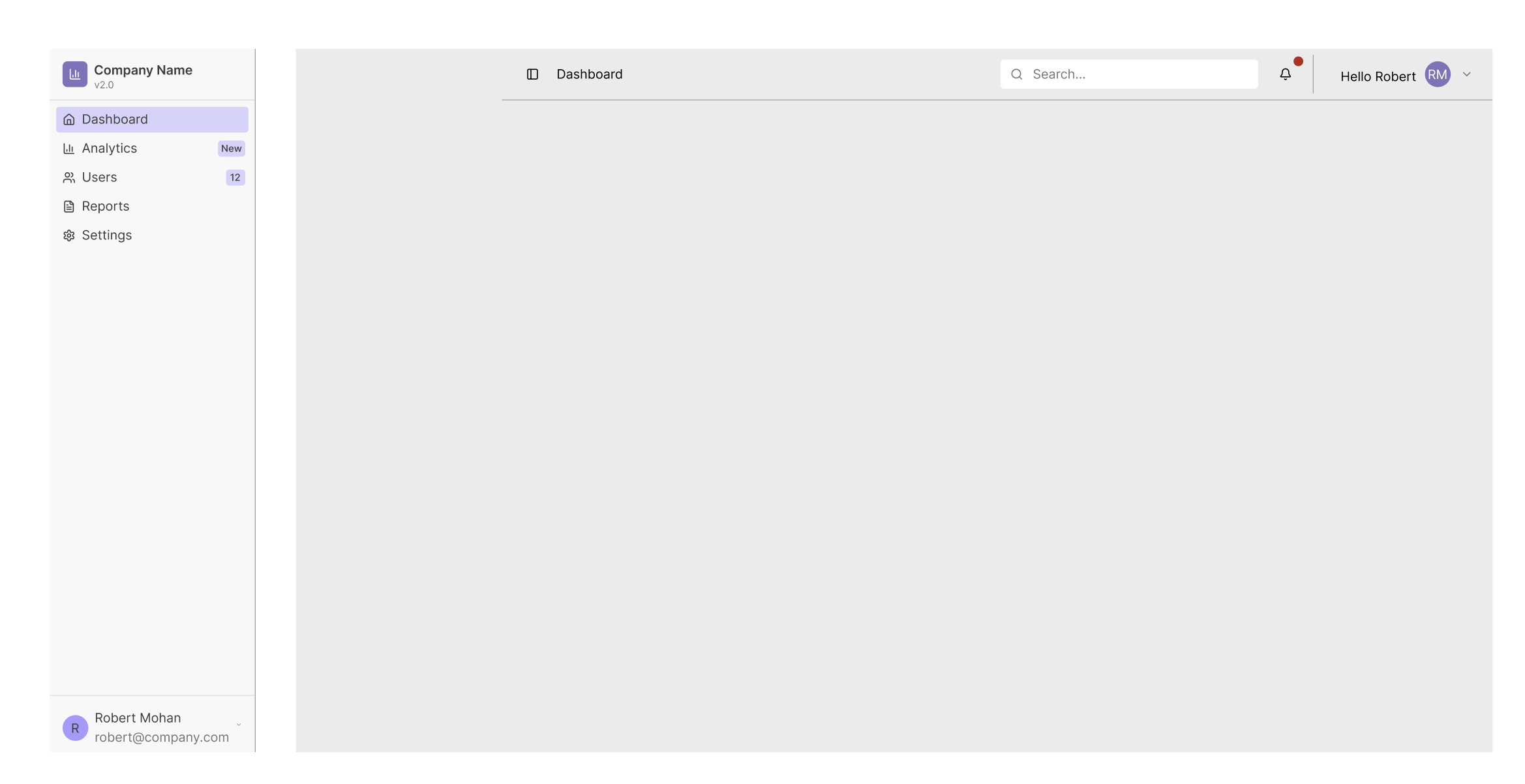Expand the Hello Robert chevron dropdown
Screen dimensions: 1525x784
tap(1466, 74)
